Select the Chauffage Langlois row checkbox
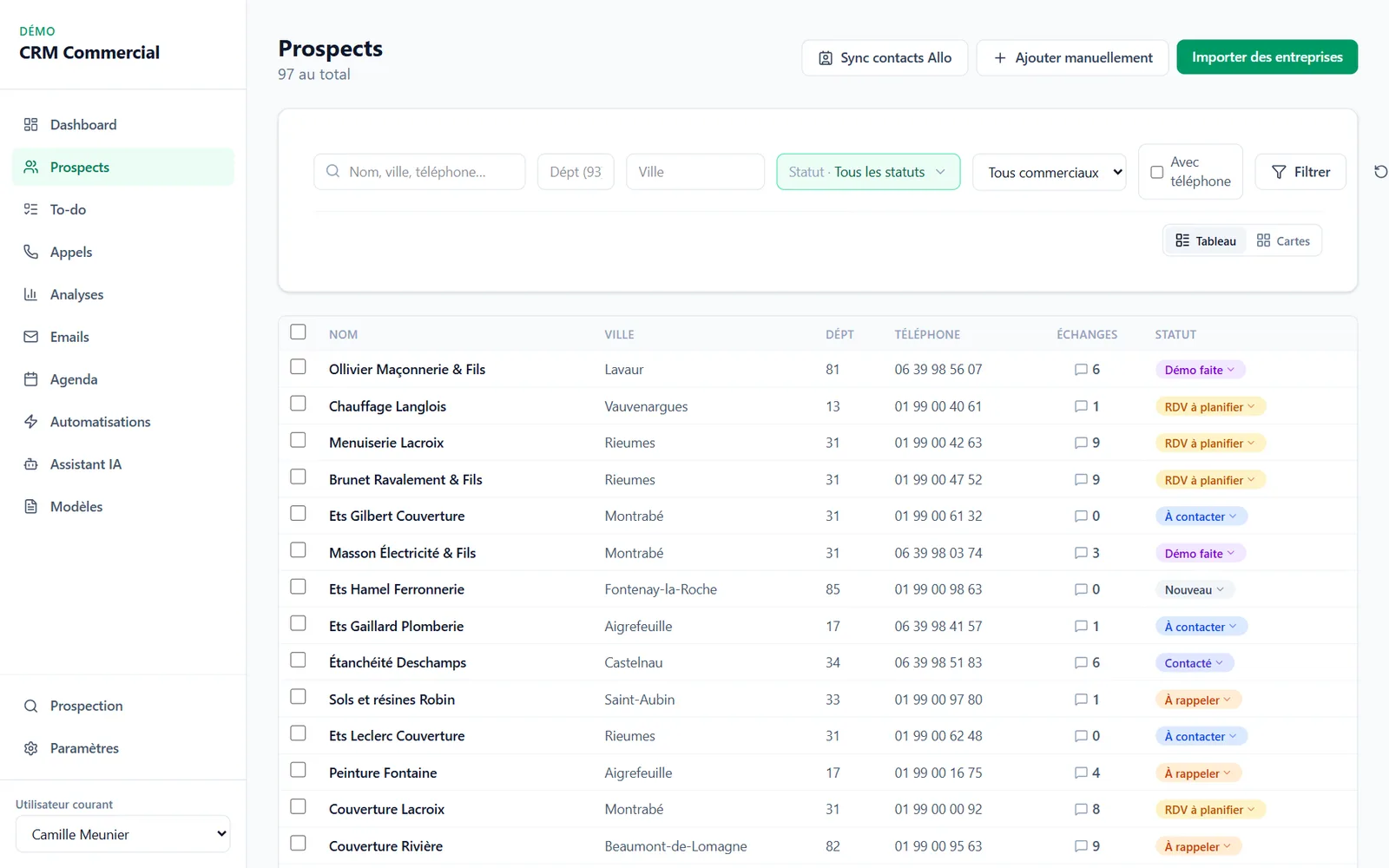The height and width of the screenshot is (868, 1389). 298,404
